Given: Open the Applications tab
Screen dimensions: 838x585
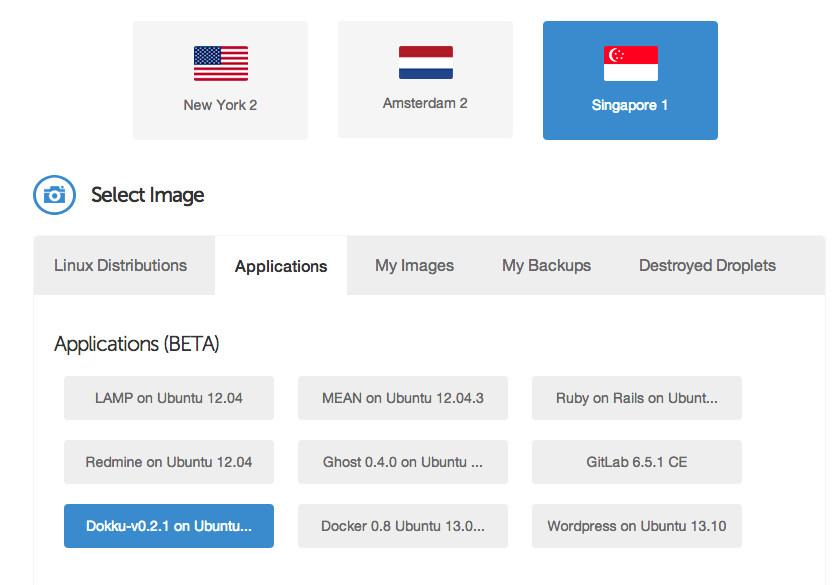Looking at the screenshot, I should (281, 266).
